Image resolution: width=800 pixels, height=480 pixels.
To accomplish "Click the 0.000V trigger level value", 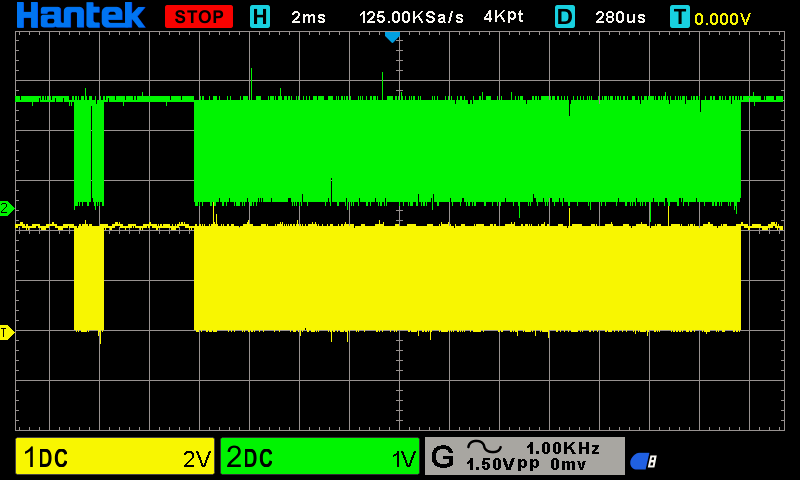I will [722, 19].
